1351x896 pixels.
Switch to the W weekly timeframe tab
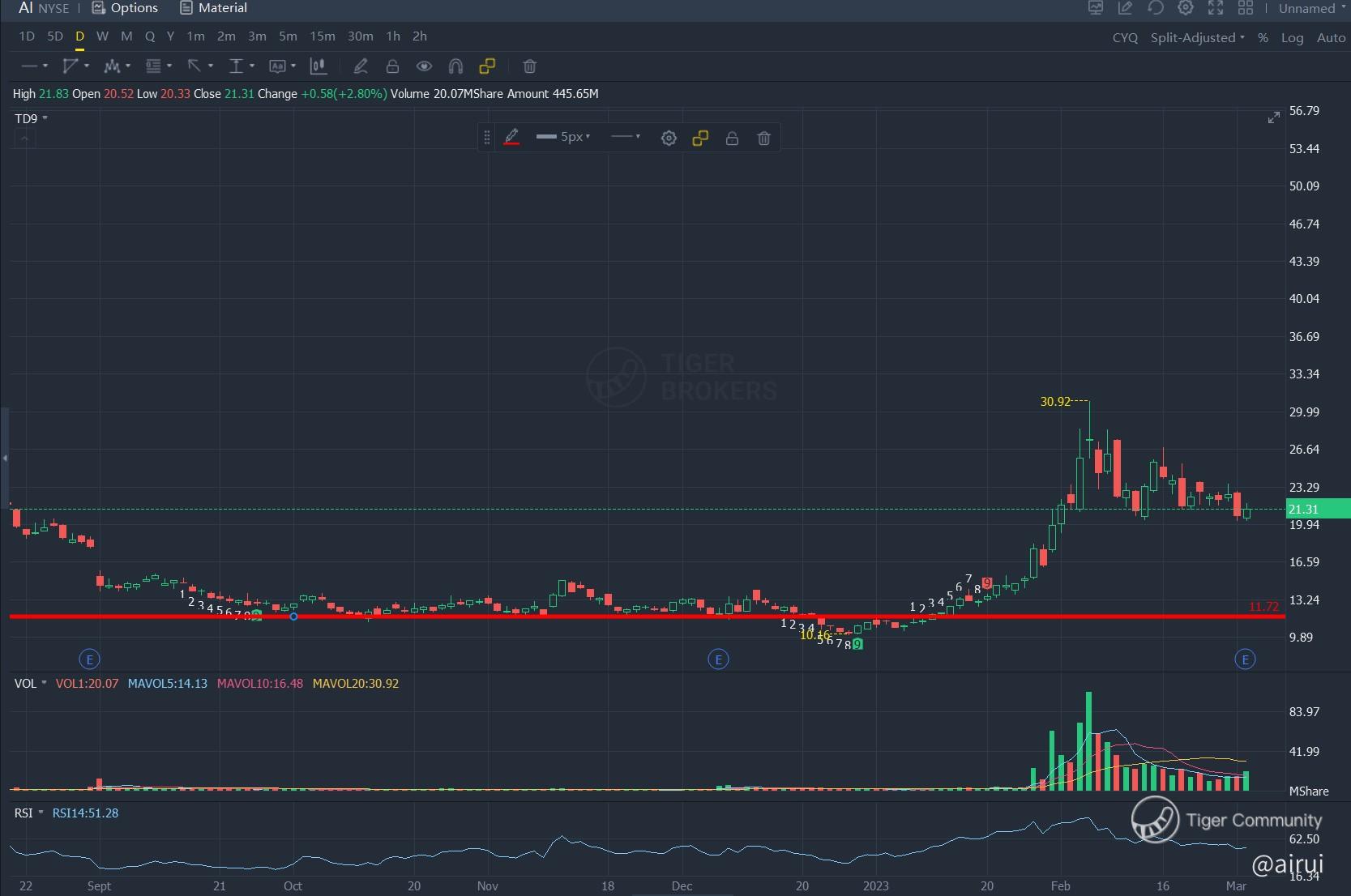click(102, 36)
